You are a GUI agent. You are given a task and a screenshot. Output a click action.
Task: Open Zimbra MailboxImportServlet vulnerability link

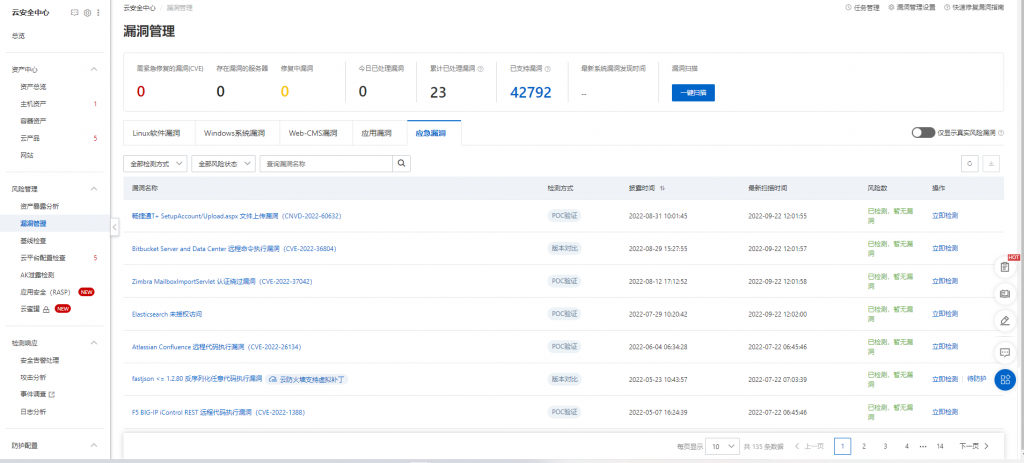coord(222,281)
